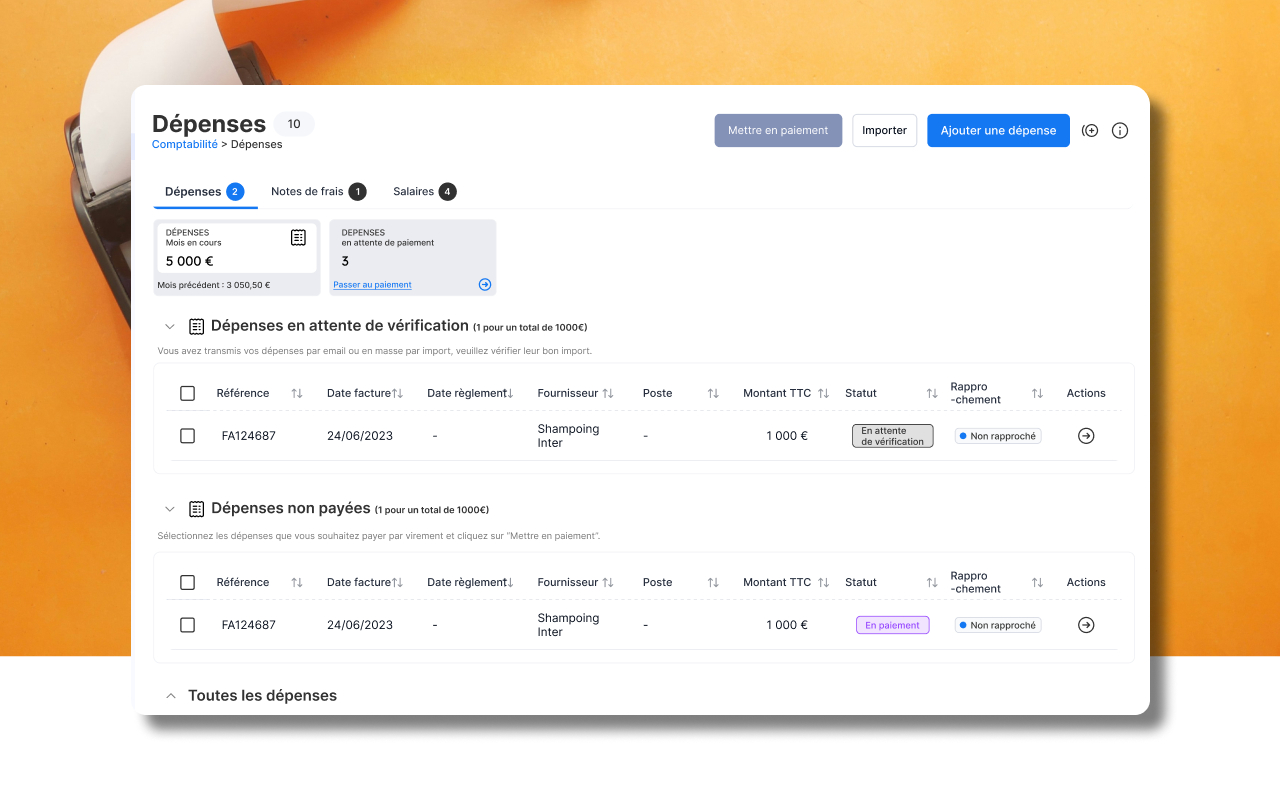Sort by Statut in the vérification table
This screenshot has width=1280, height=800.
[932, 393]
